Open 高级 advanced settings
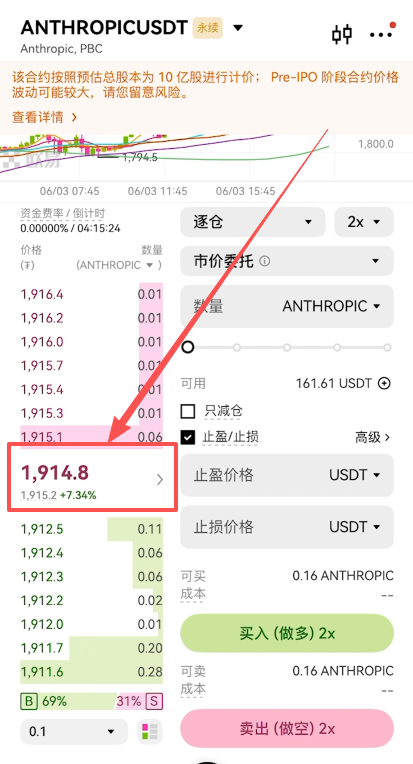413x764 pixels. coord(373,437)
